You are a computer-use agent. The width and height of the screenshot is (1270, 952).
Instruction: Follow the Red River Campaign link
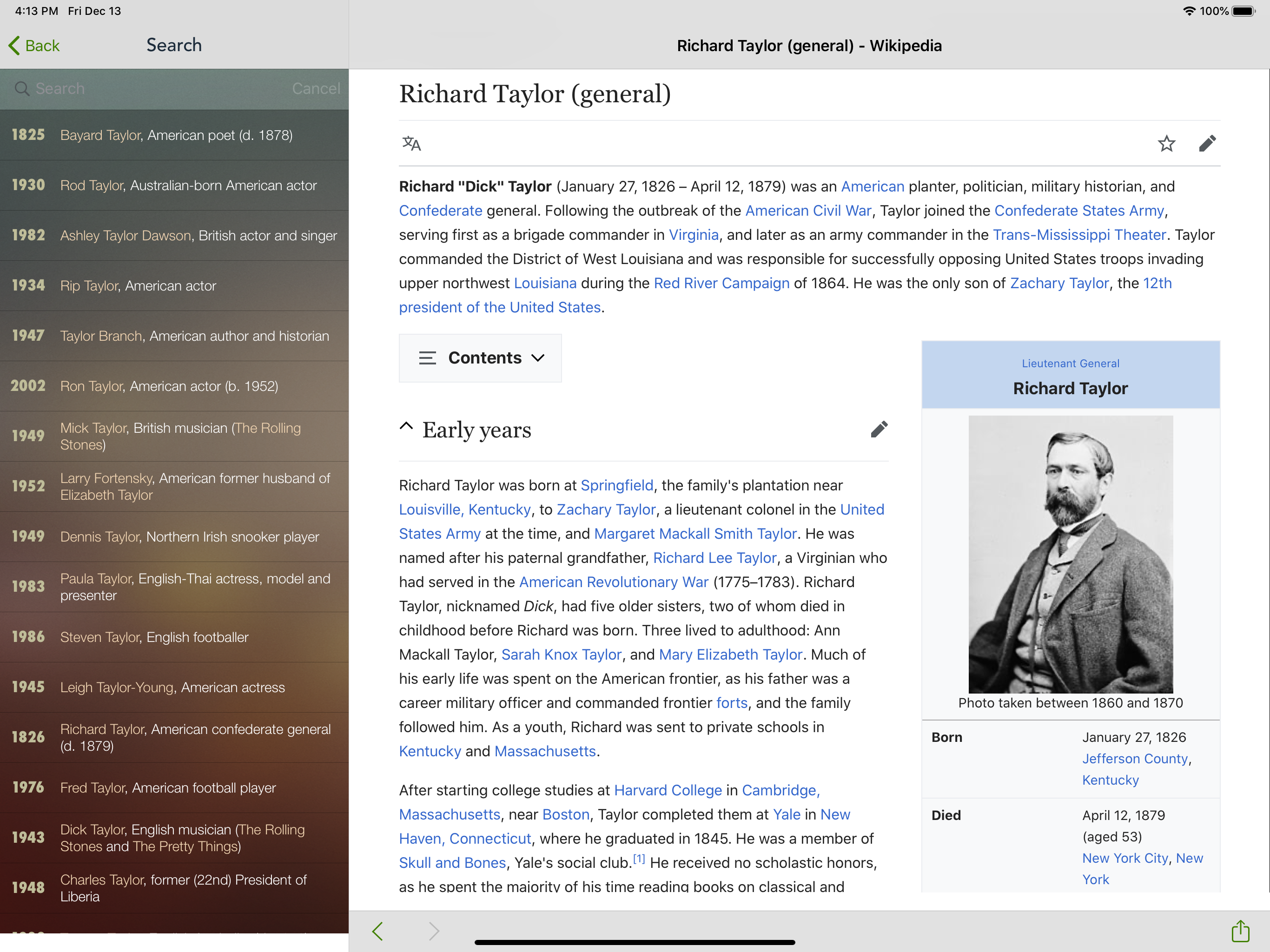(x=721, y=283)
